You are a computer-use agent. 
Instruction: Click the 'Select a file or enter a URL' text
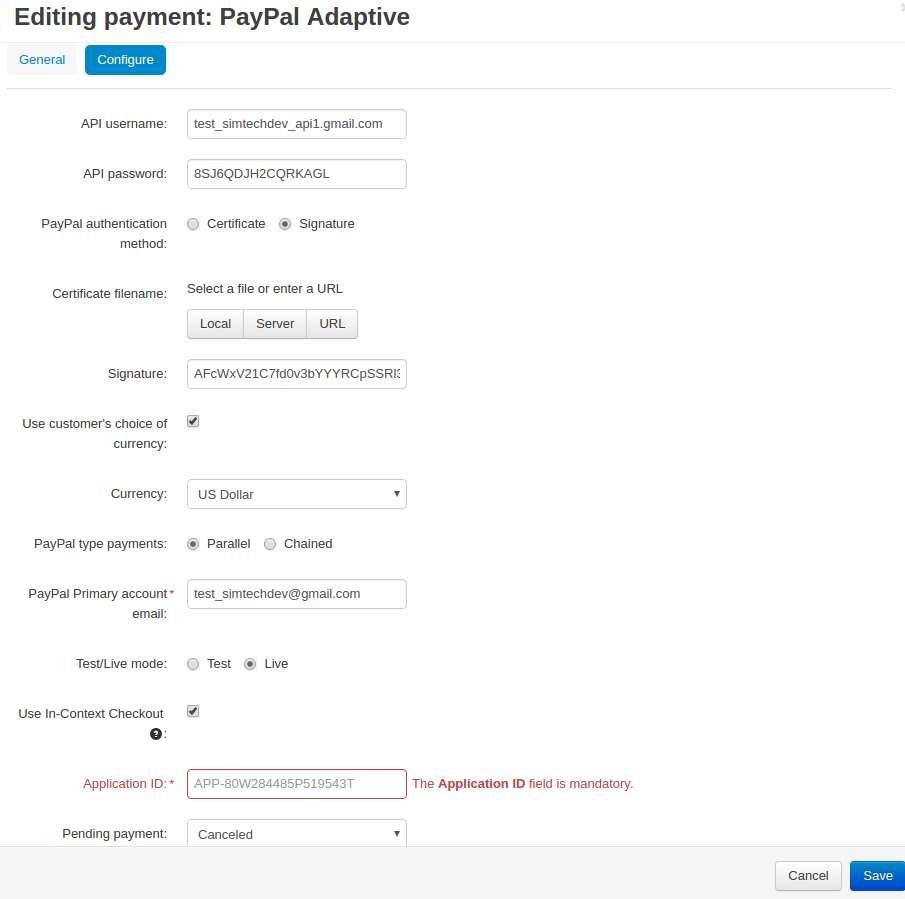[265, 289]
